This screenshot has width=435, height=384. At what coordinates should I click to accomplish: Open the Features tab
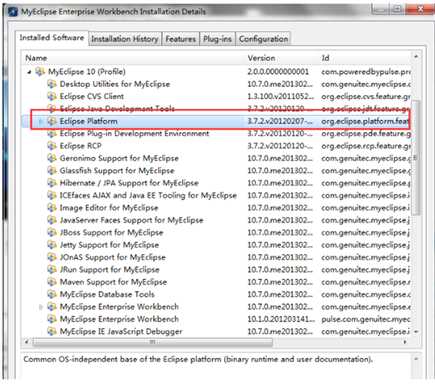[181, 39]
